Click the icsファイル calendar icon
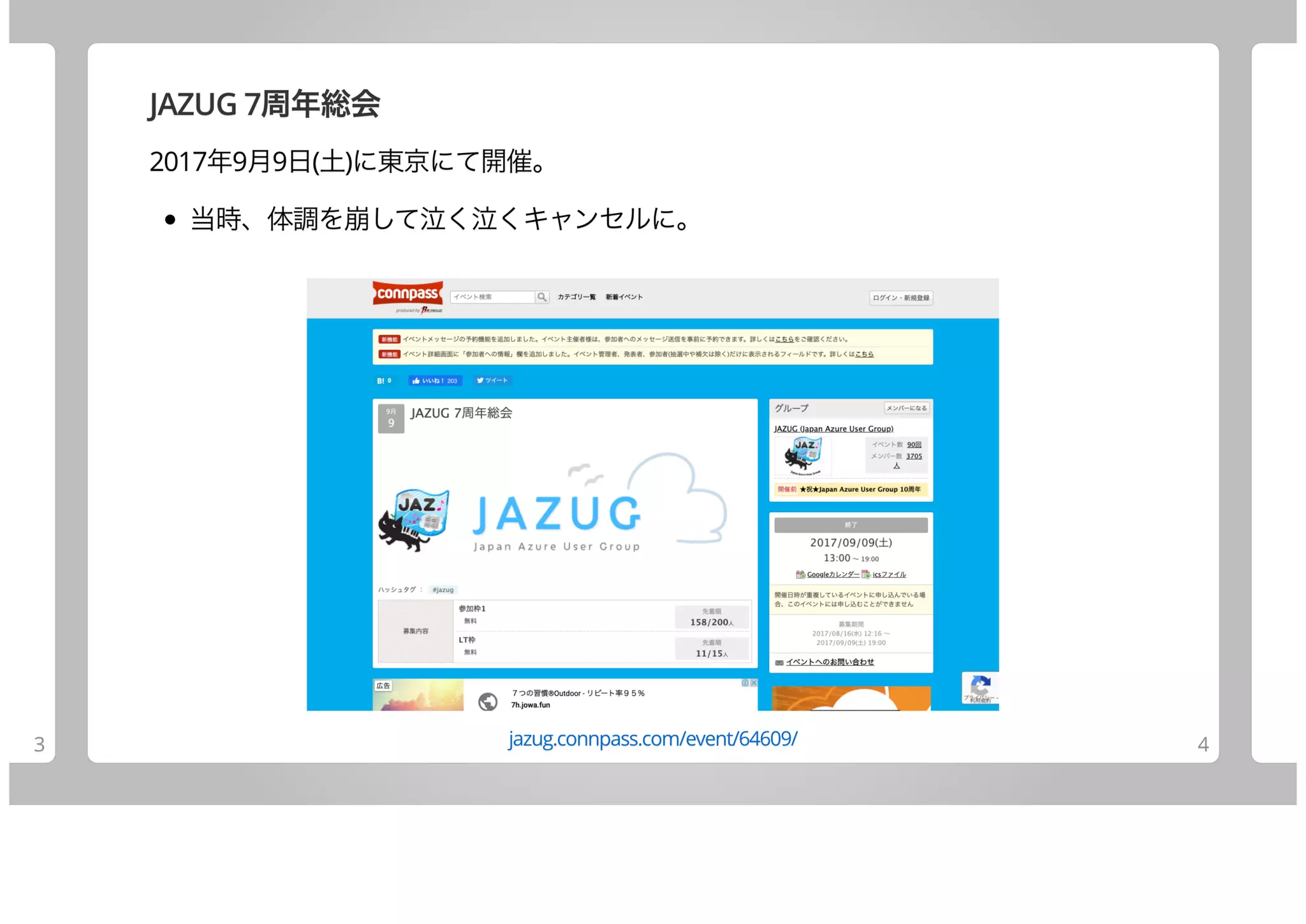1306x924 pixels. pos(866,575)
